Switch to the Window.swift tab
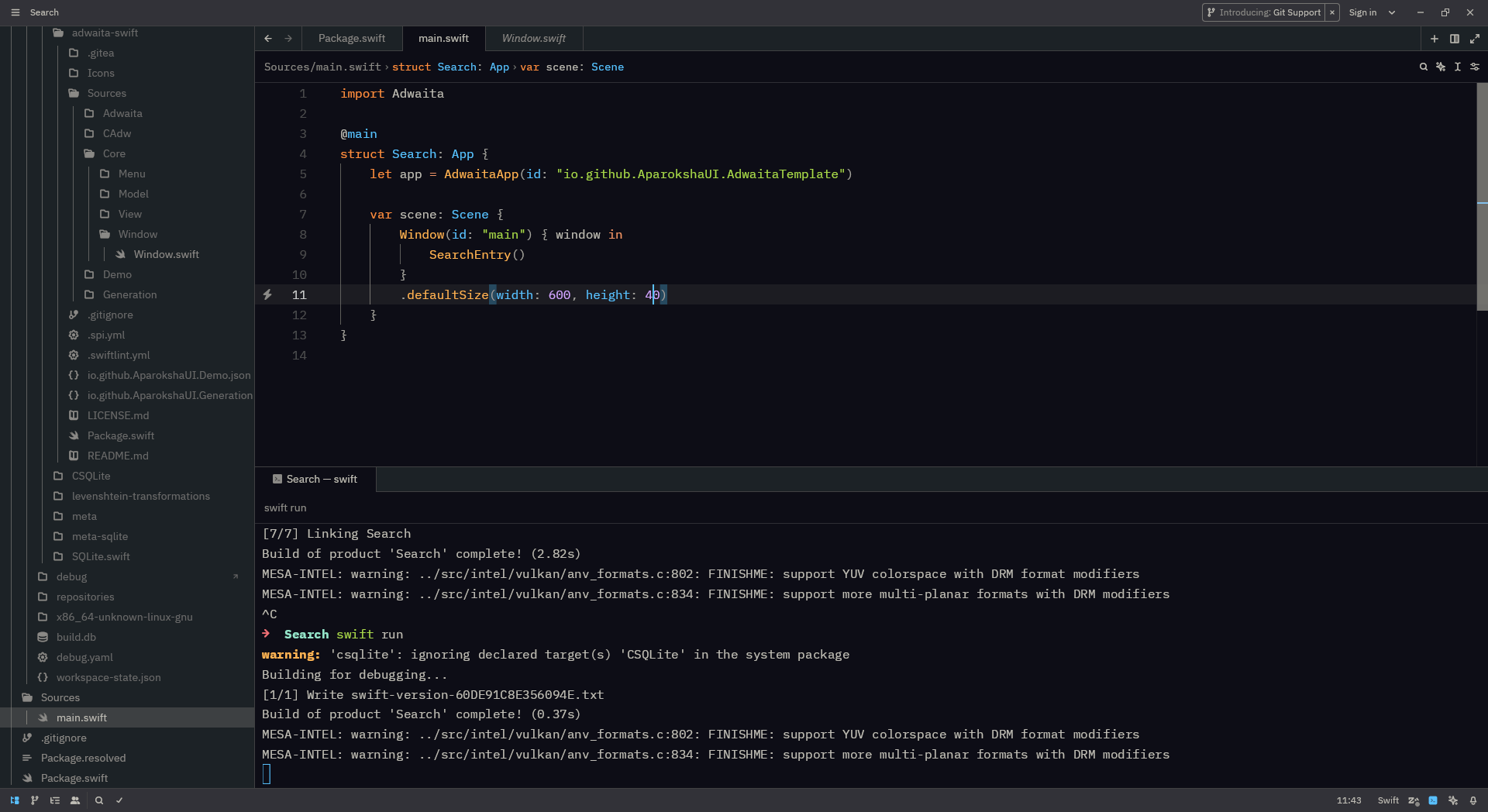This screenshot has height=812, width=1488. pos(533,39)
